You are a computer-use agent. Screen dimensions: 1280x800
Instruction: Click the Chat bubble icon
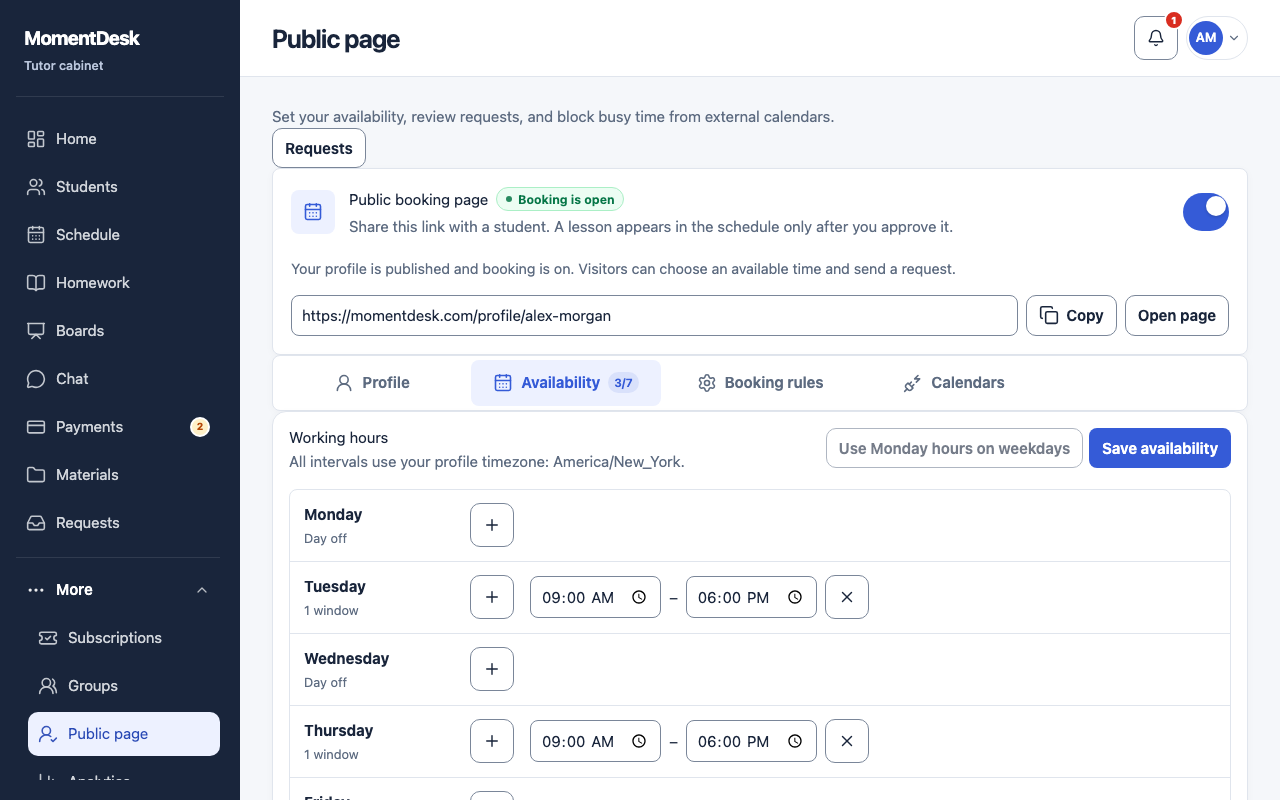(x=36, y=379)
